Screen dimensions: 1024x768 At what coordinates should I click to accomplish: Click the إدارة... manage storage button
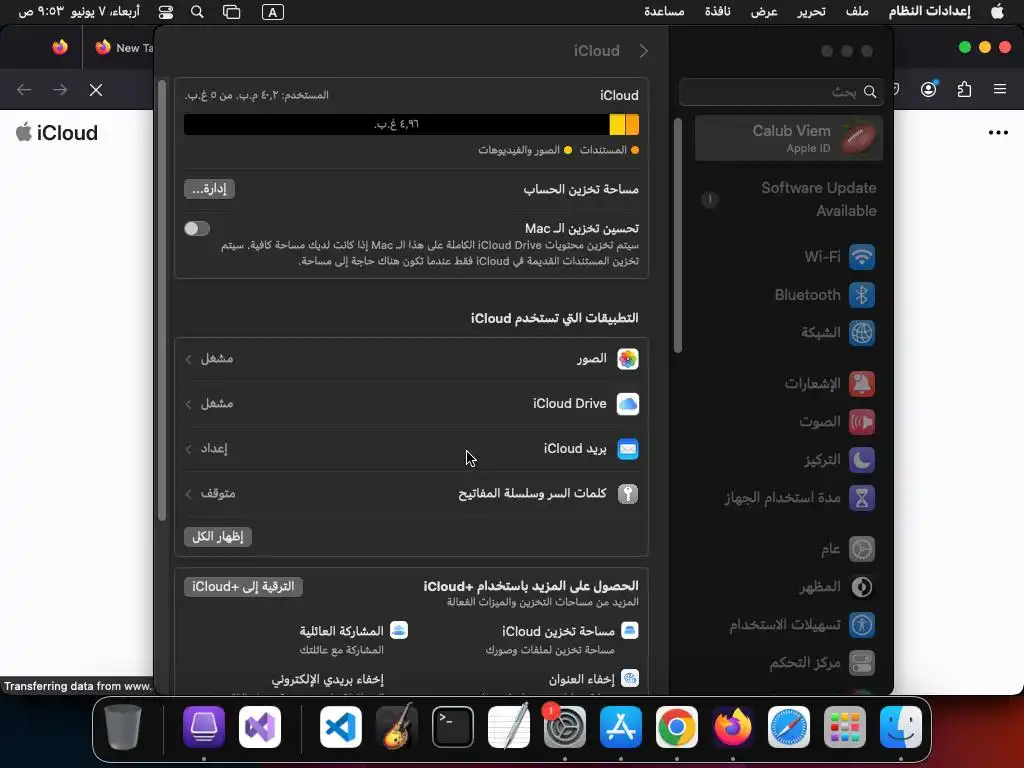coord(209,189)
